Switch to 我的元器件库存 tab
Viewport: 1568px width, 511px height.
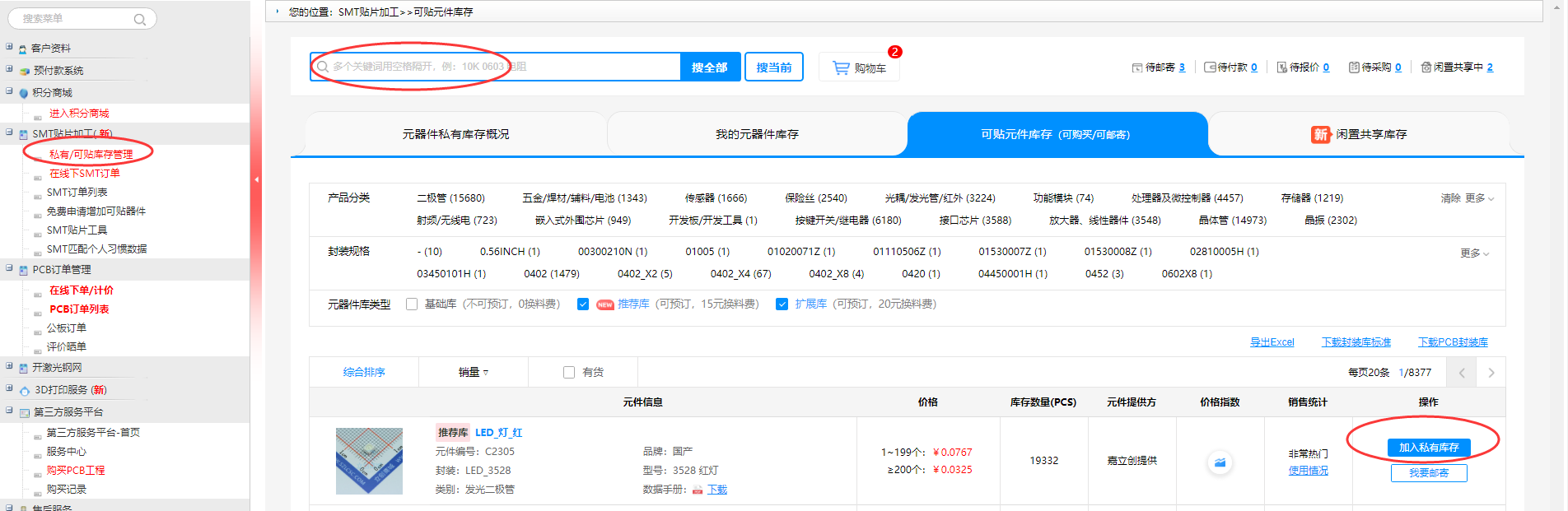click(756, 134)
